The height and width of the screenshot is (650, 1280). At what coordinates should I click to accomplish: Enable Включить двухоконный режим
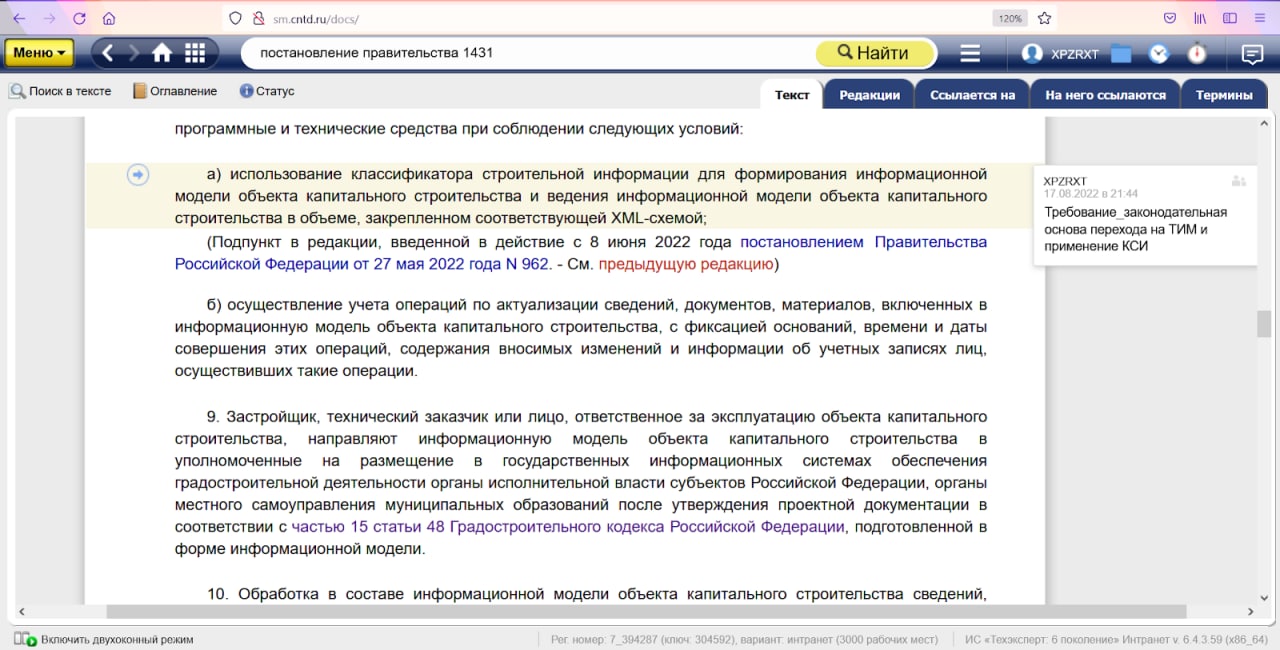coord(104,639)
